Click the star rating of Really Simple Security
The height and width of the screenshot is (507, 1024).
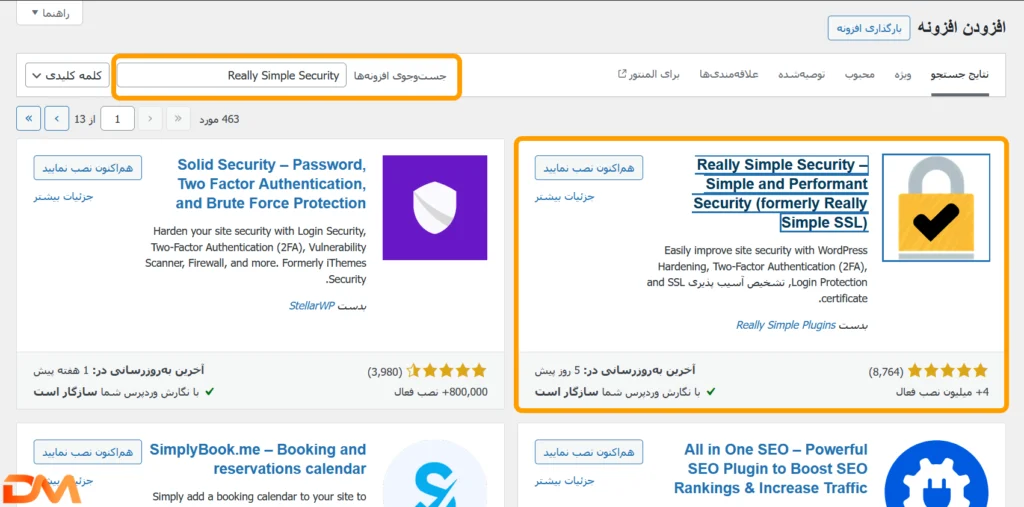[x=948, y=370]
